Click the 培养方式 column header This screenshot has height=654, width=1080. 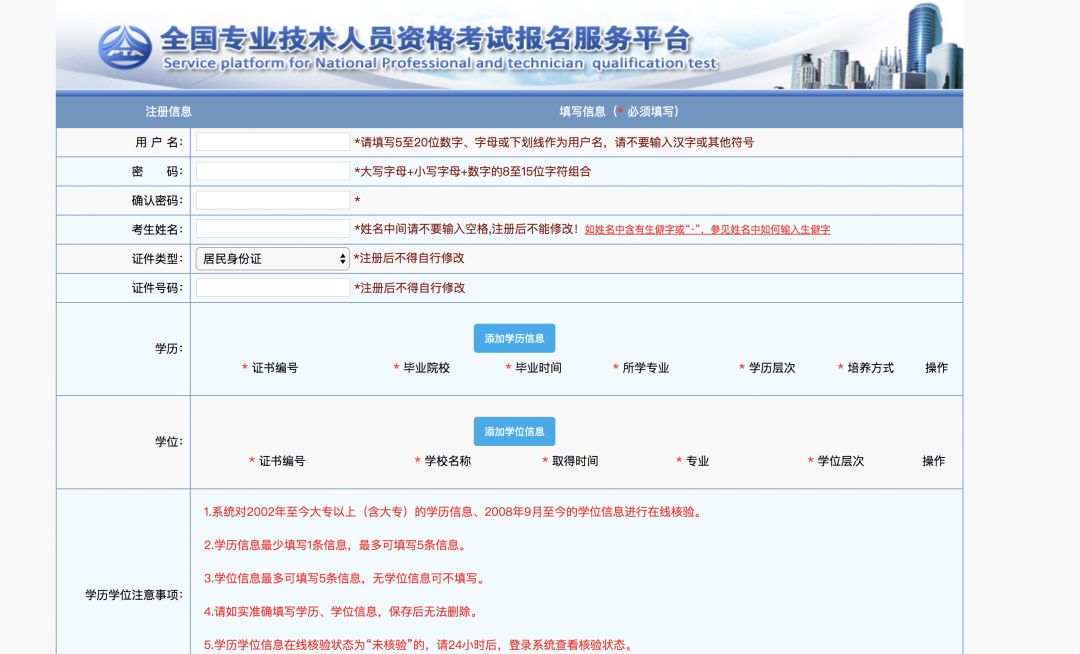coord(870,368)
